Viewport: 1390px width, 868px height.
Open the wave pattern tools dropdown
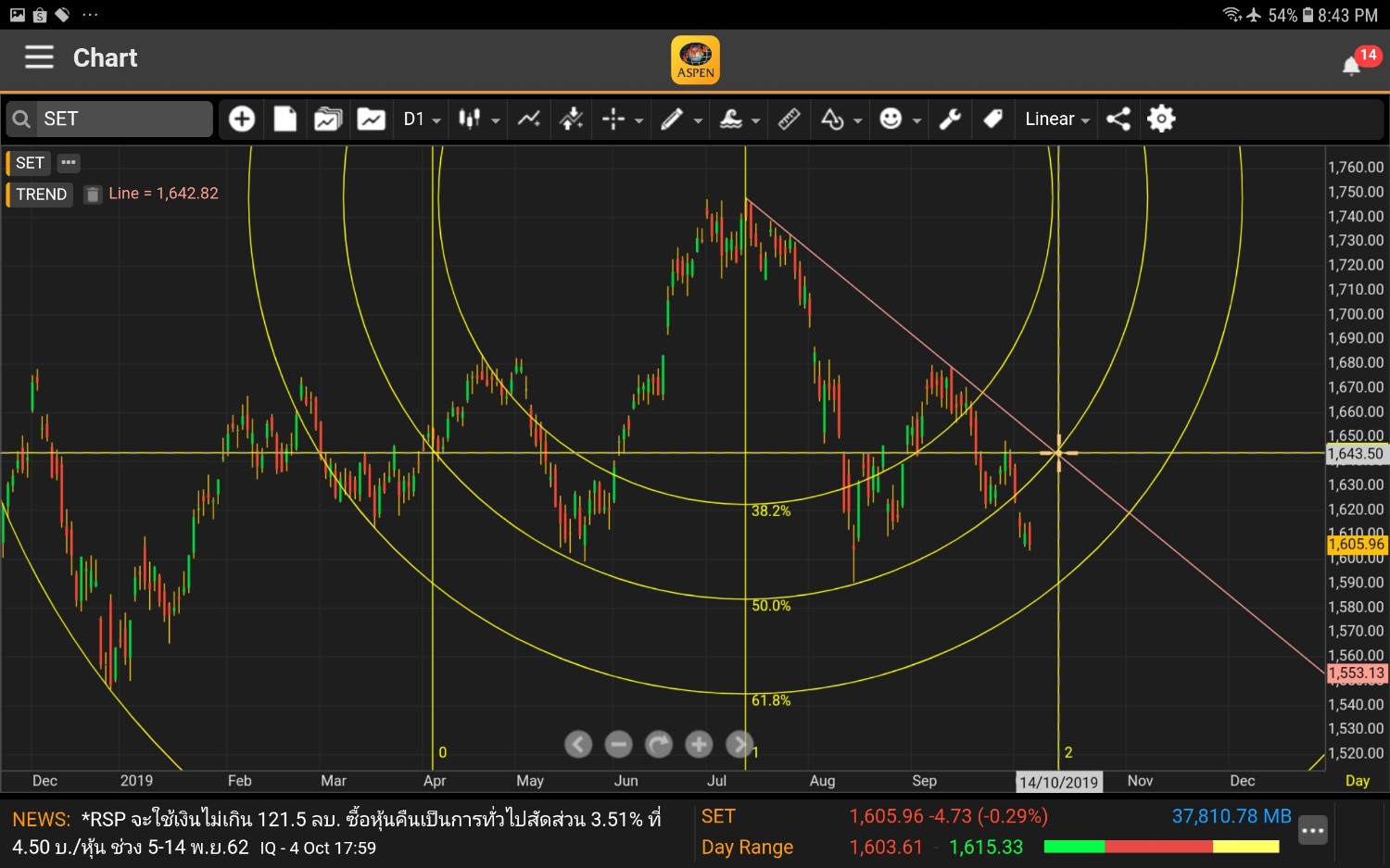point(739,119)
